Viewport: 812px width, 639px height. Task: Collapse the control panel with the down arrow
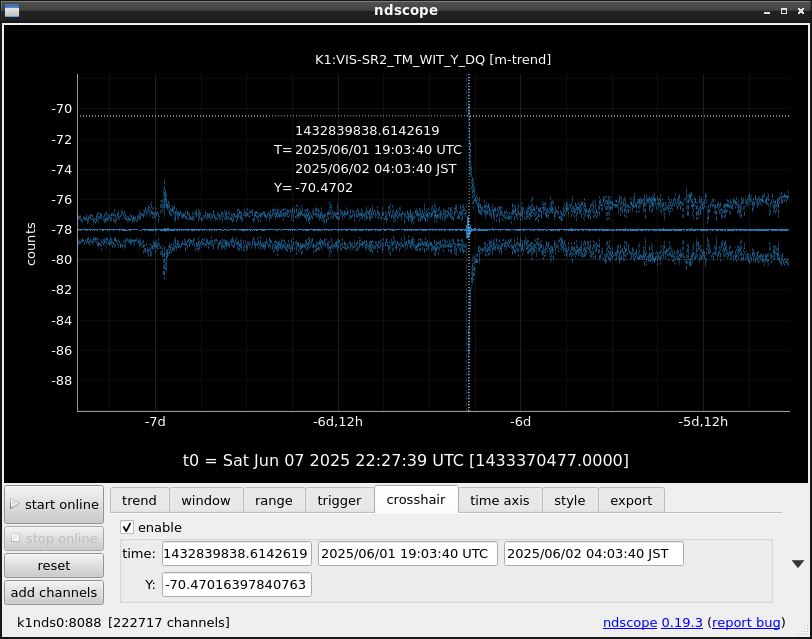pyautogui.click(x=798, y=564)
